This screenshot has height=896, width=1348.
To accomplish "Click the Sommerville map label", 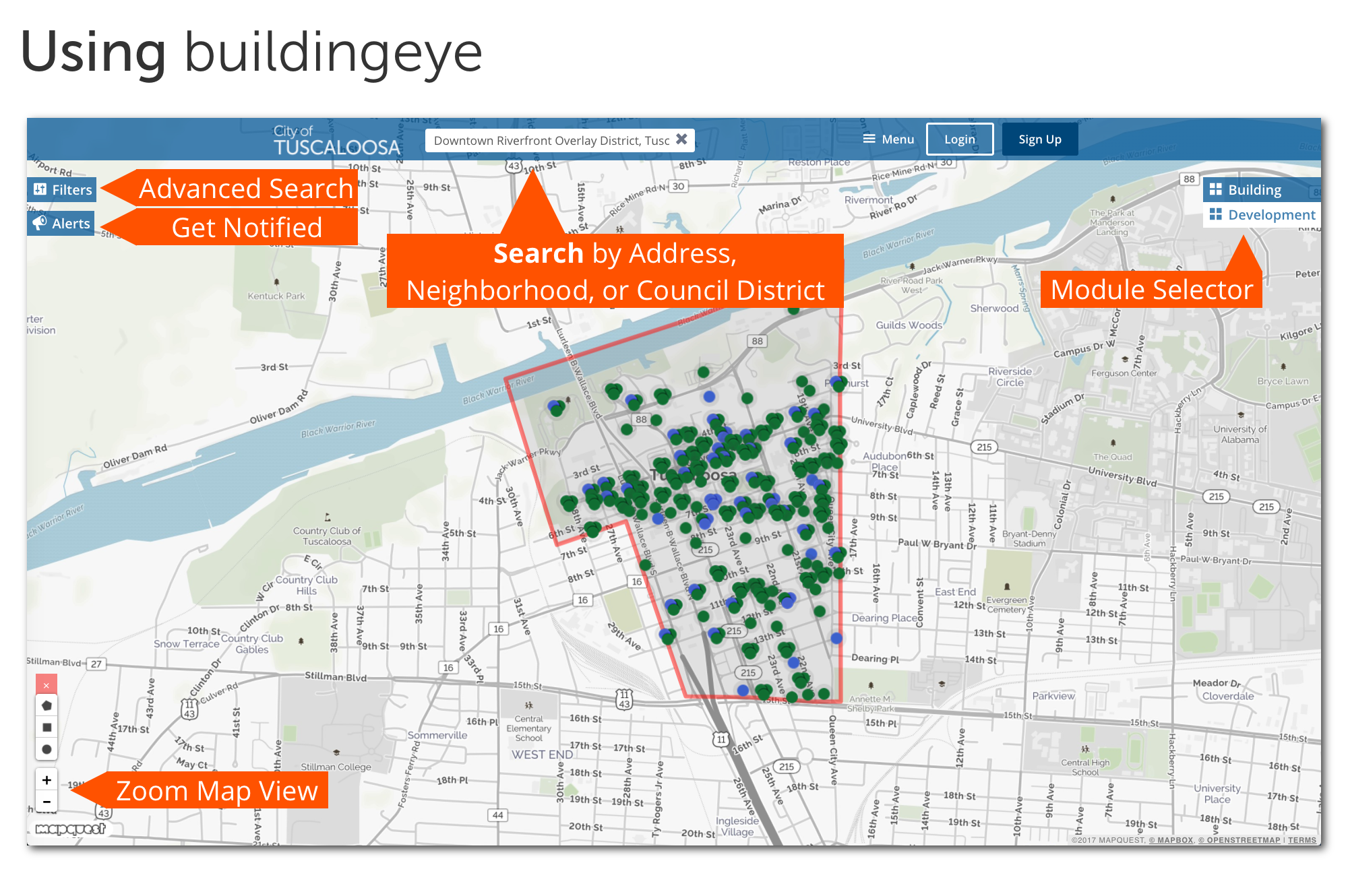I will (437, 735).
